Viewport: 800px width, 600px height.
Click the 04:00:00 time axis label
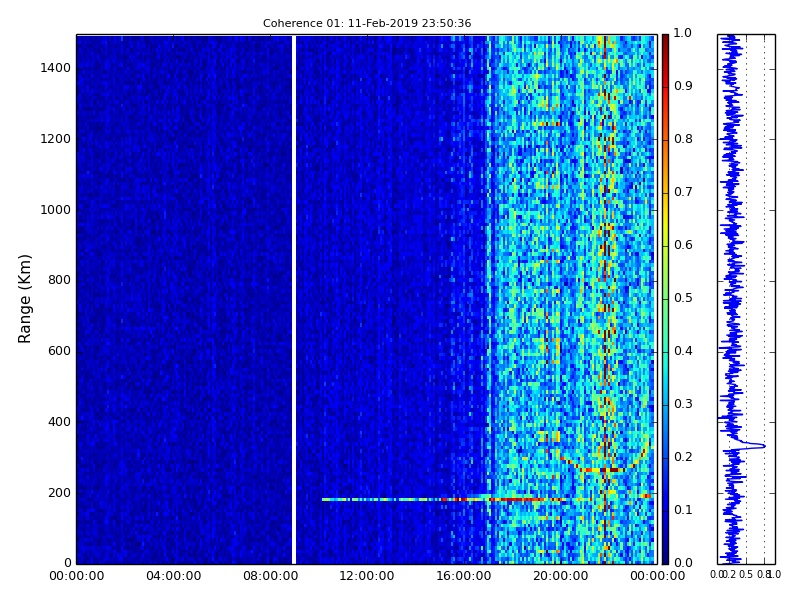(173, 576)
